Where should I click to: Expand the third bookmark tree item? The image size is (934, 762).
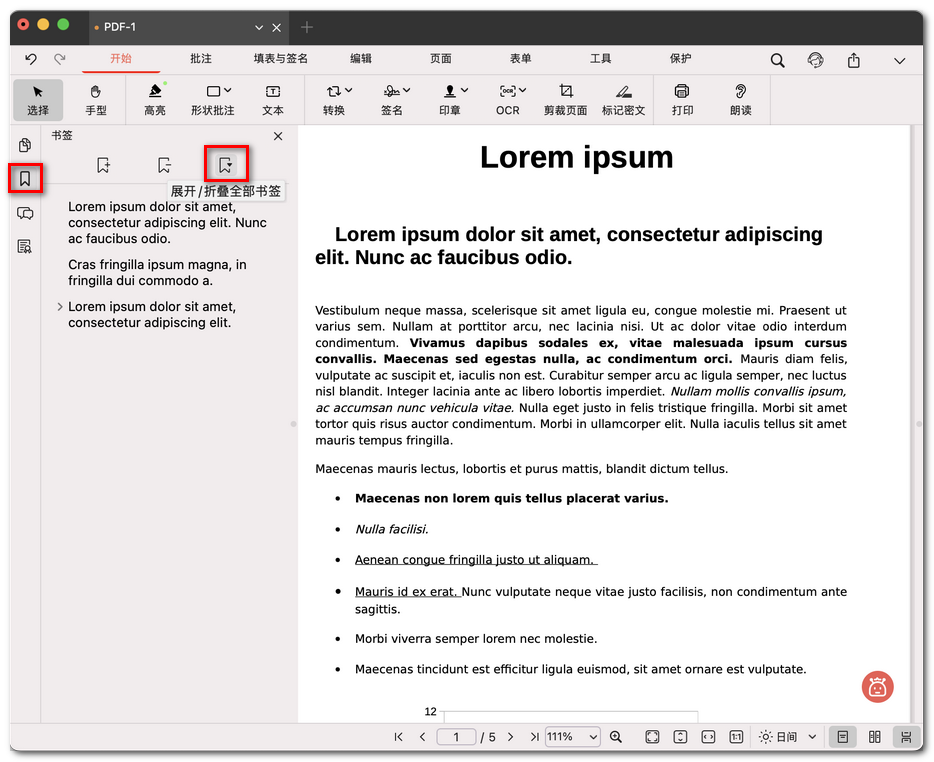coord(60,307)
